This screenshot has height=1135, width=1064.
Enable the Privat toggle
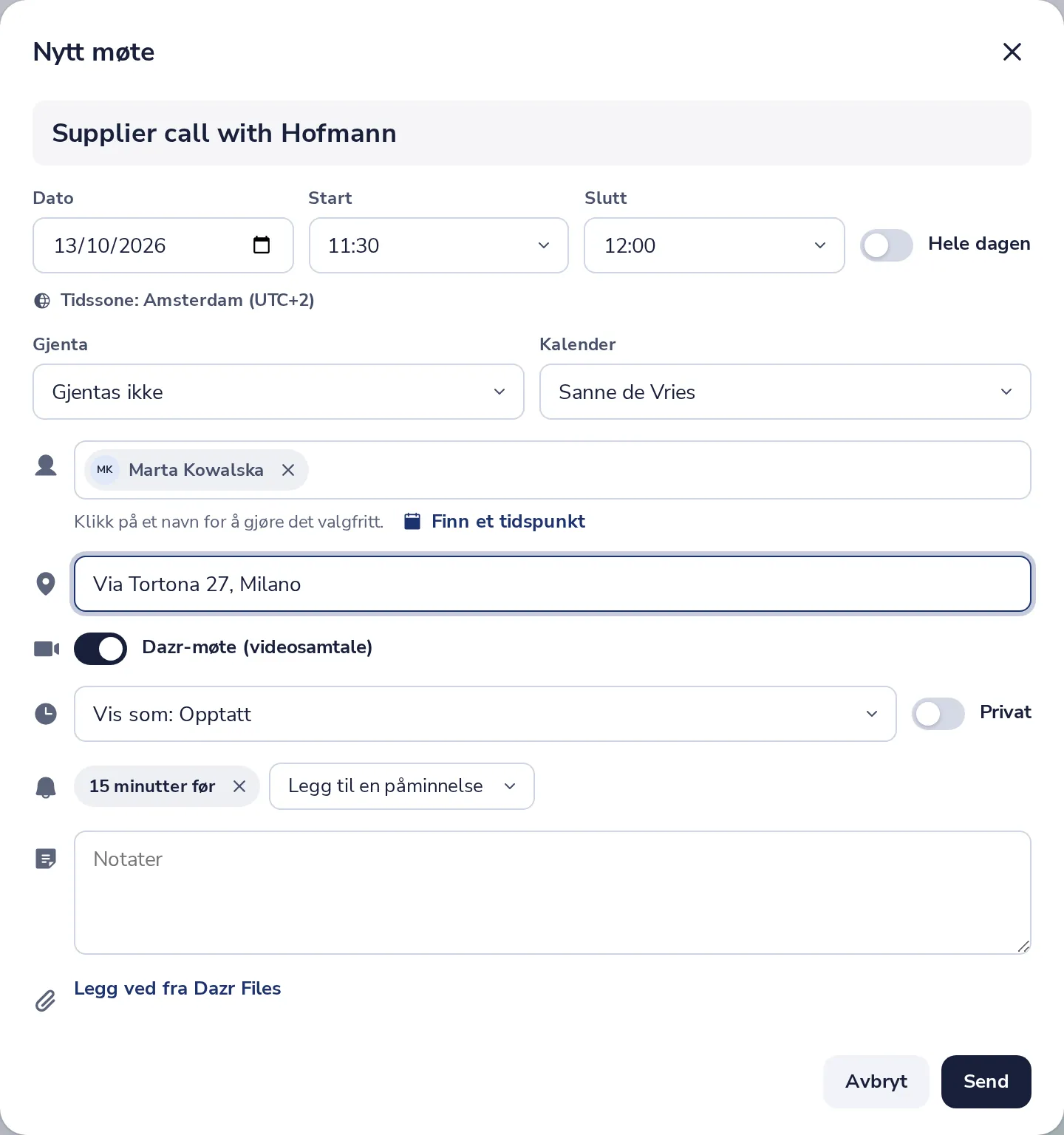(938, 714)
